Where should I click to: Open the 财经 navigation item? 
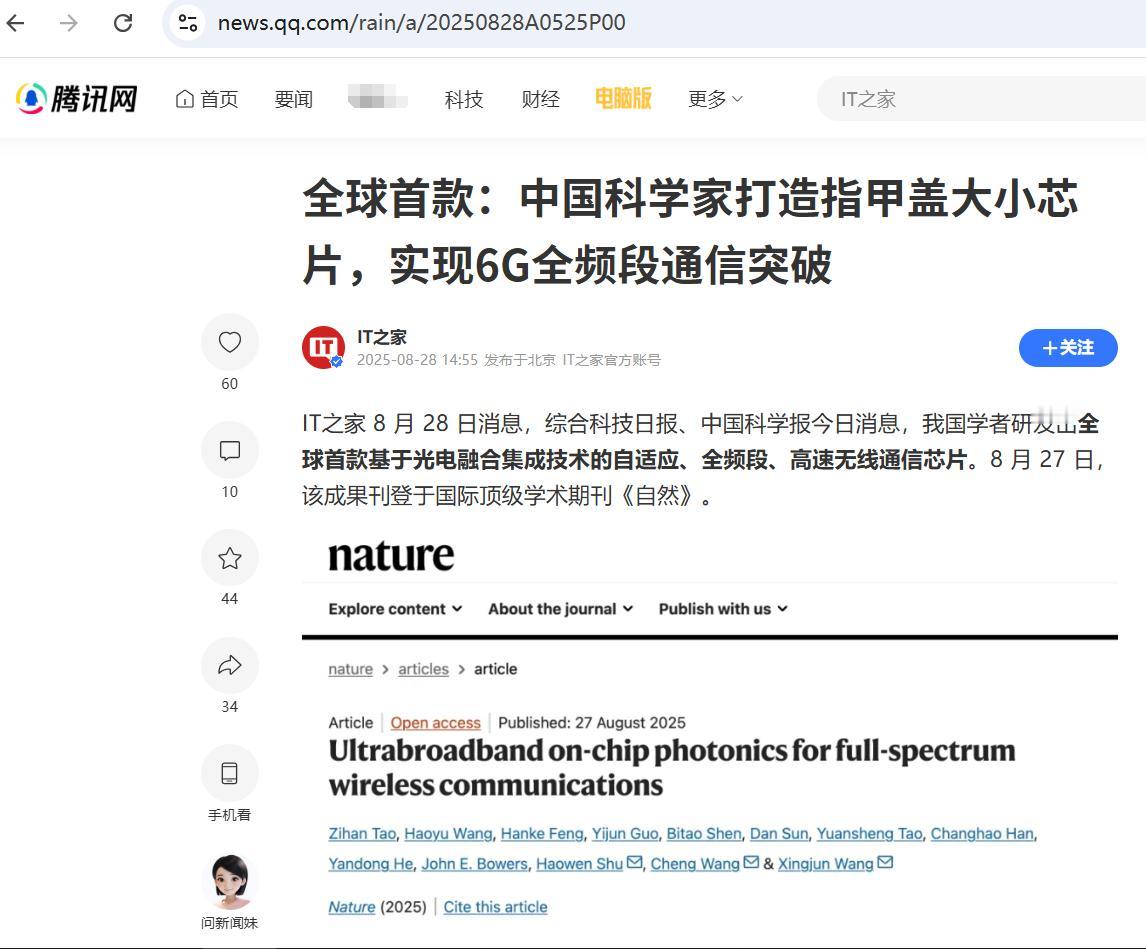point(541,99)
